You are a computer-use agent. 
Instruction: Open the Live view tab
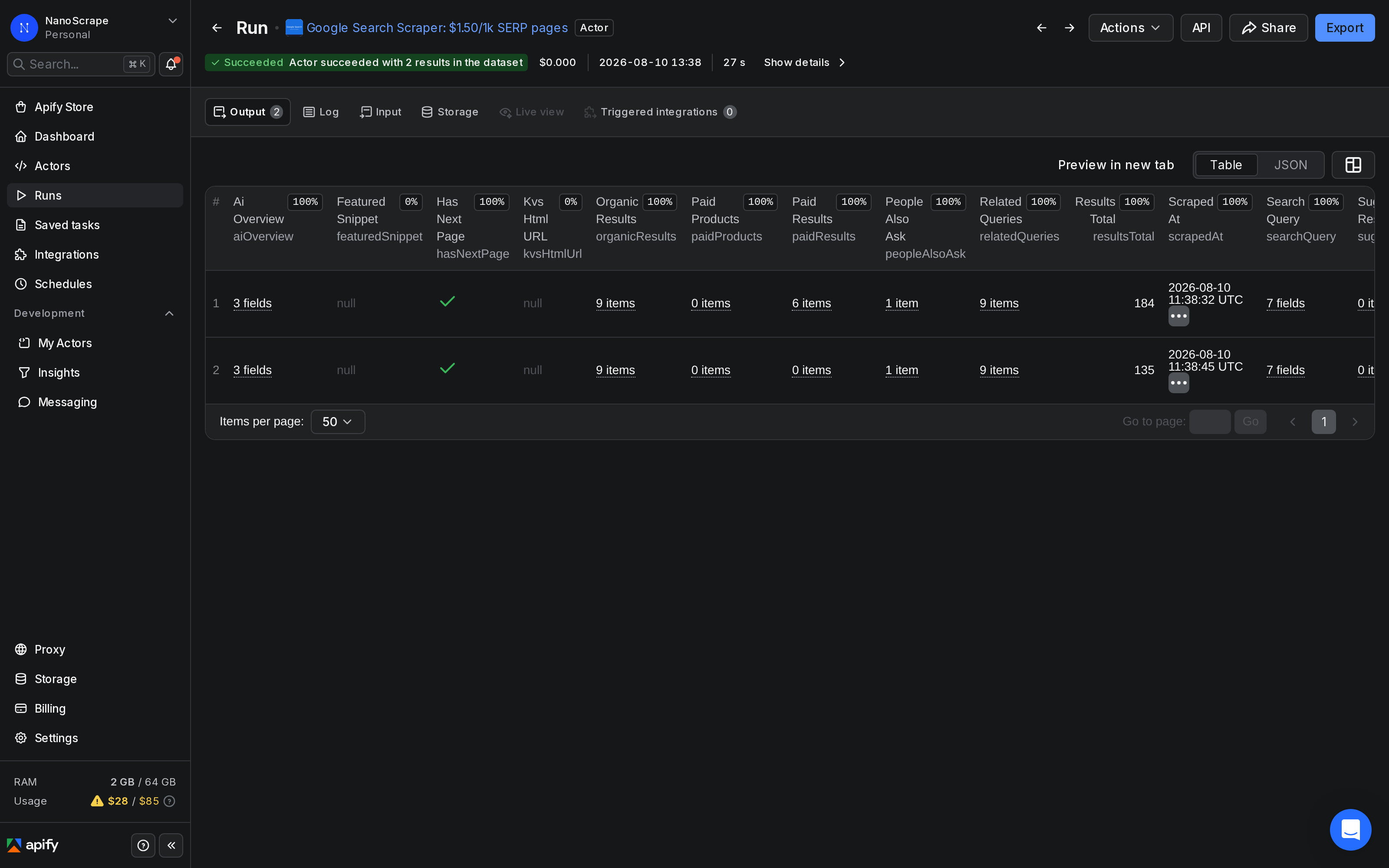point(532,112)
